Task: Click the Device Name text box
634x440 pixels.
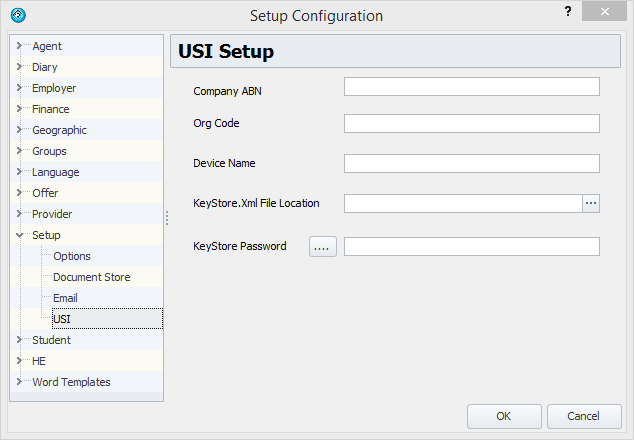Action: [x=471, y=163]
